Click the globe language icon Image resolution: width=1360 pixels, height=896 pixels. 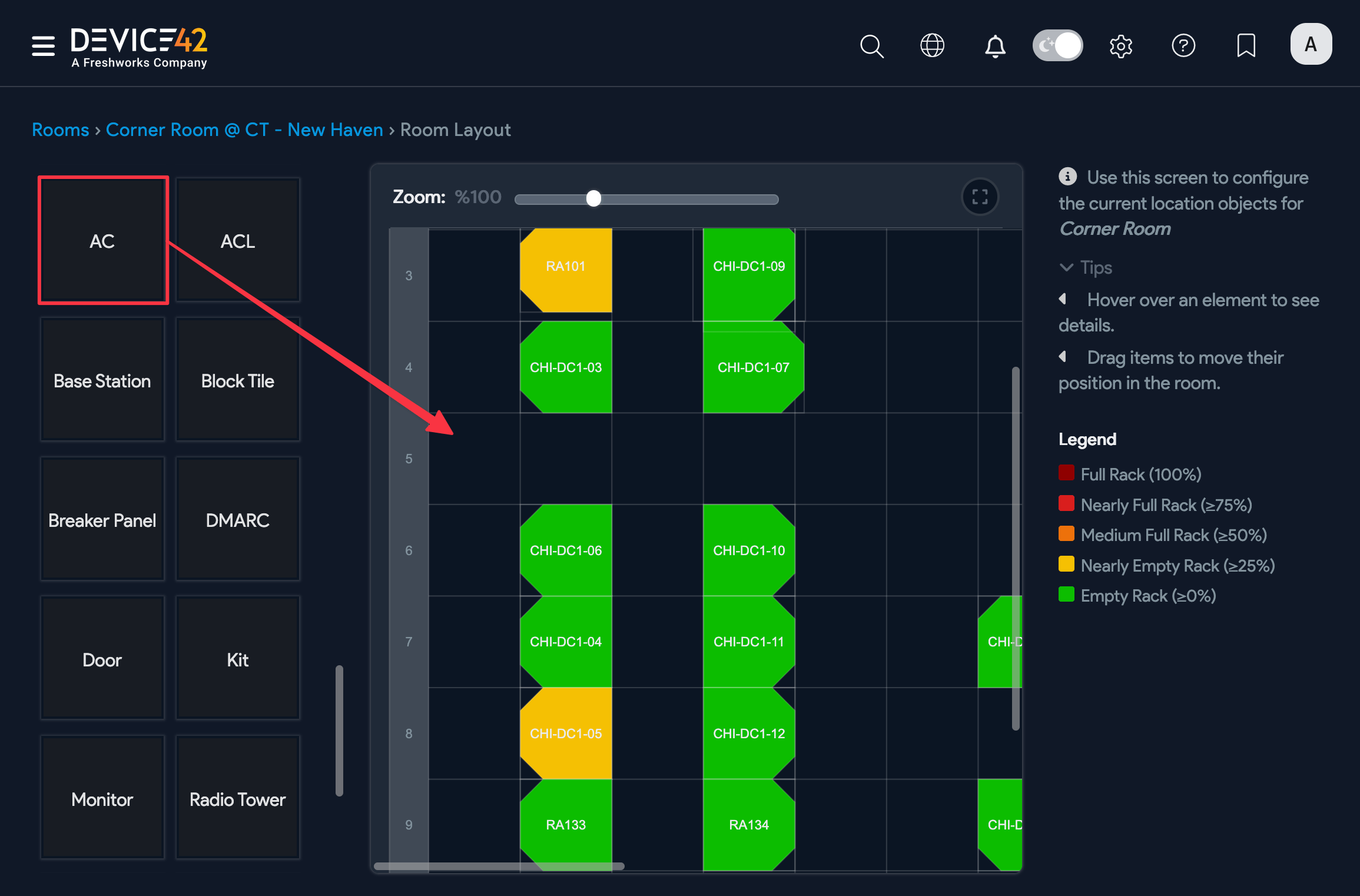point(932,45)
